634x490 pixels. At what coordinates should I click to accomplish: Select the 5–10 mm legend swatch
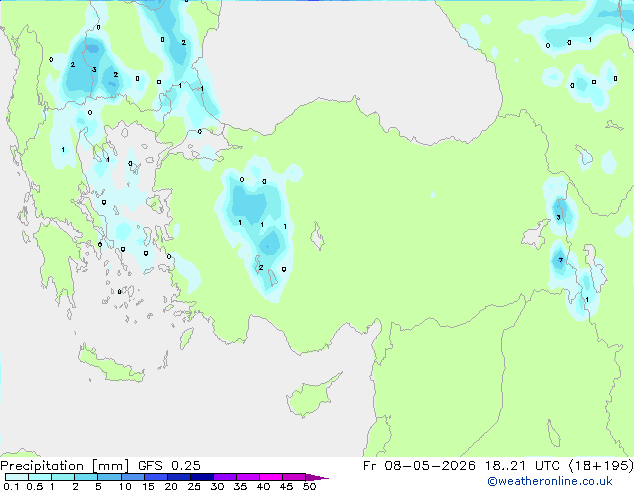click(x=109, y=477)
